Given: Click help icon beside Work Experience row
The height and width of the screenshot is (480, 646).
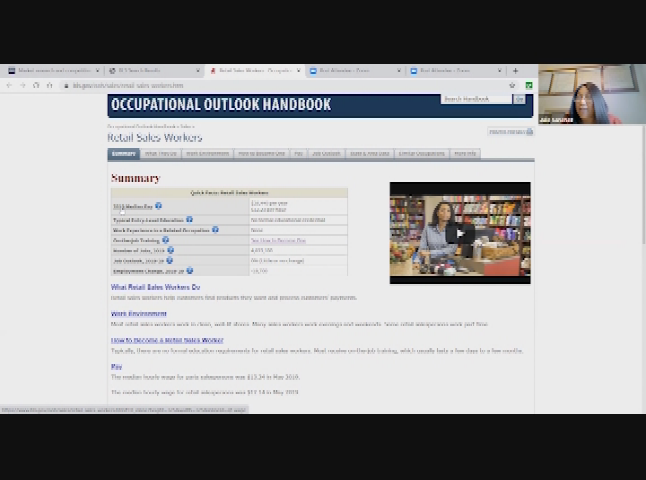Looking at the screenshot, I should [215, 229].
